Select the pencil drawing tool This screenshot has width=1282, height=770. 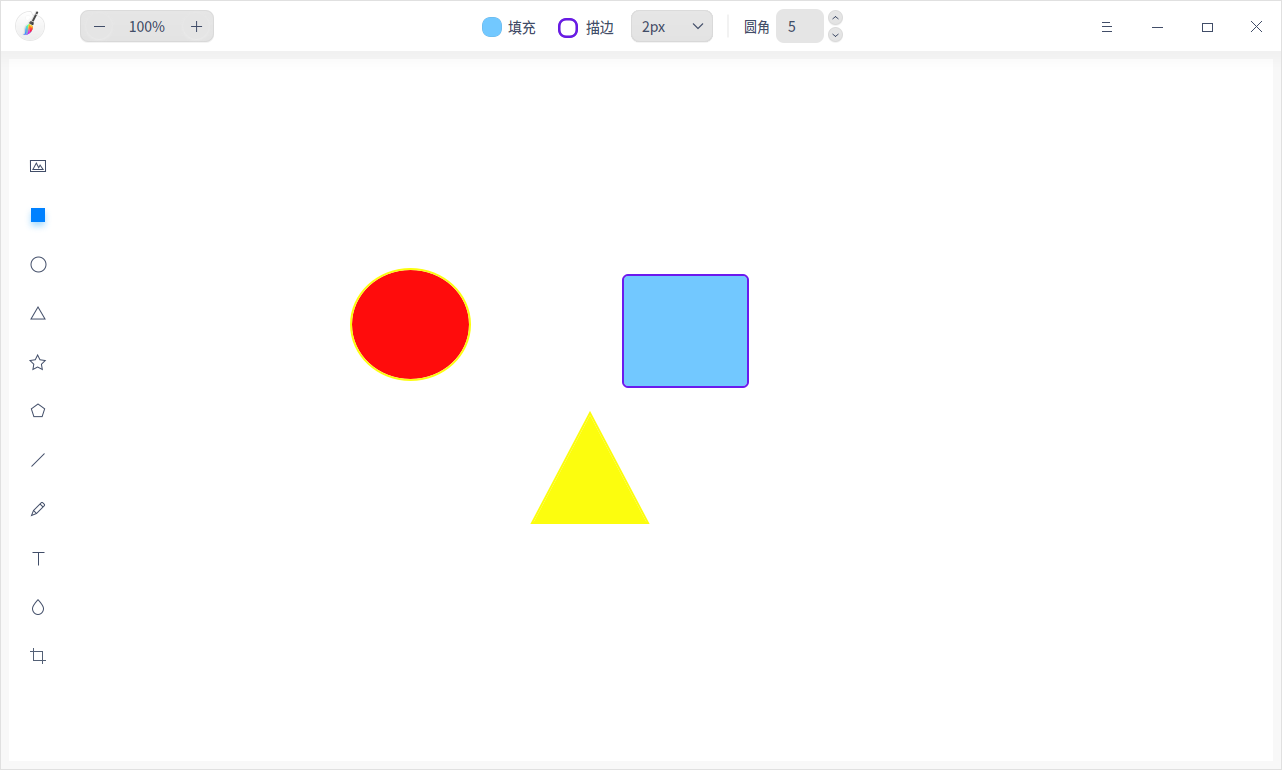coord(38,509)
